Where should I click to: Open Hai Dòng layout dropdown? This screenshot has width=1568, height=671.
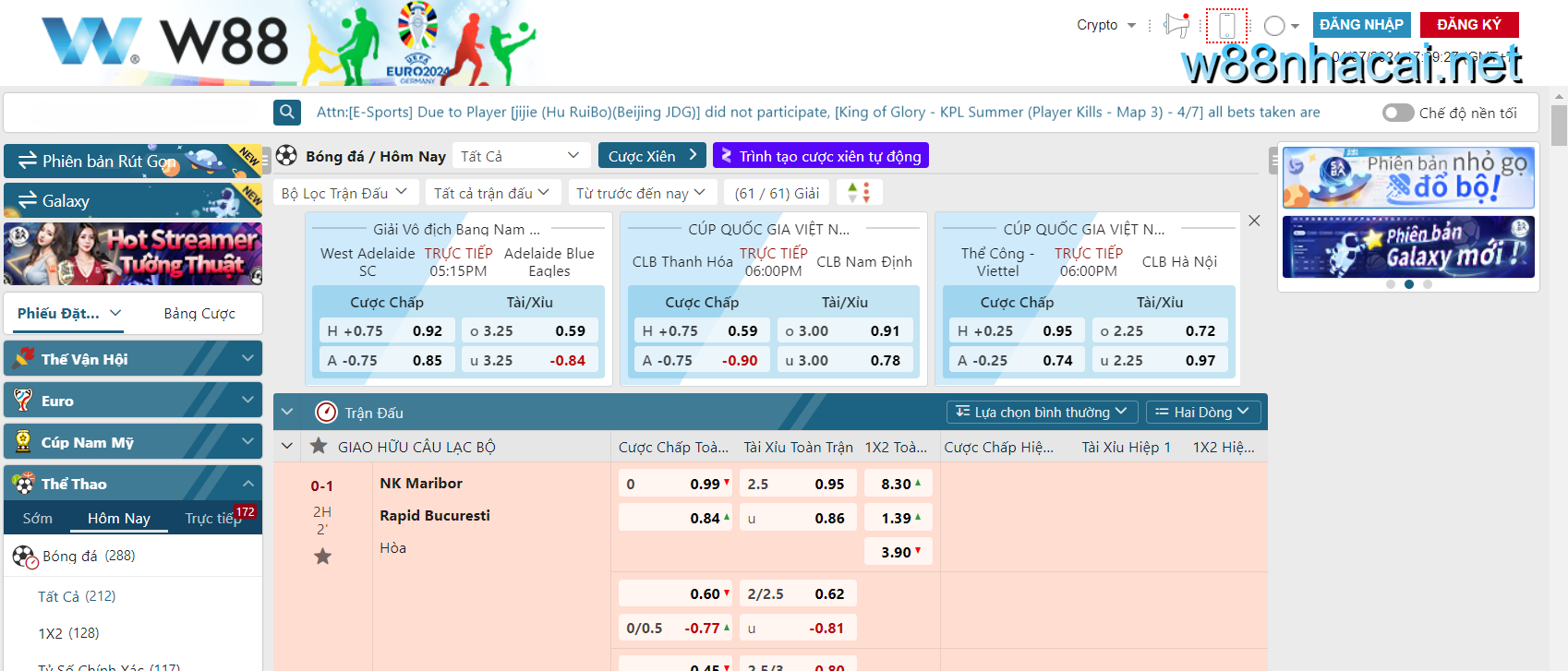1202,412
